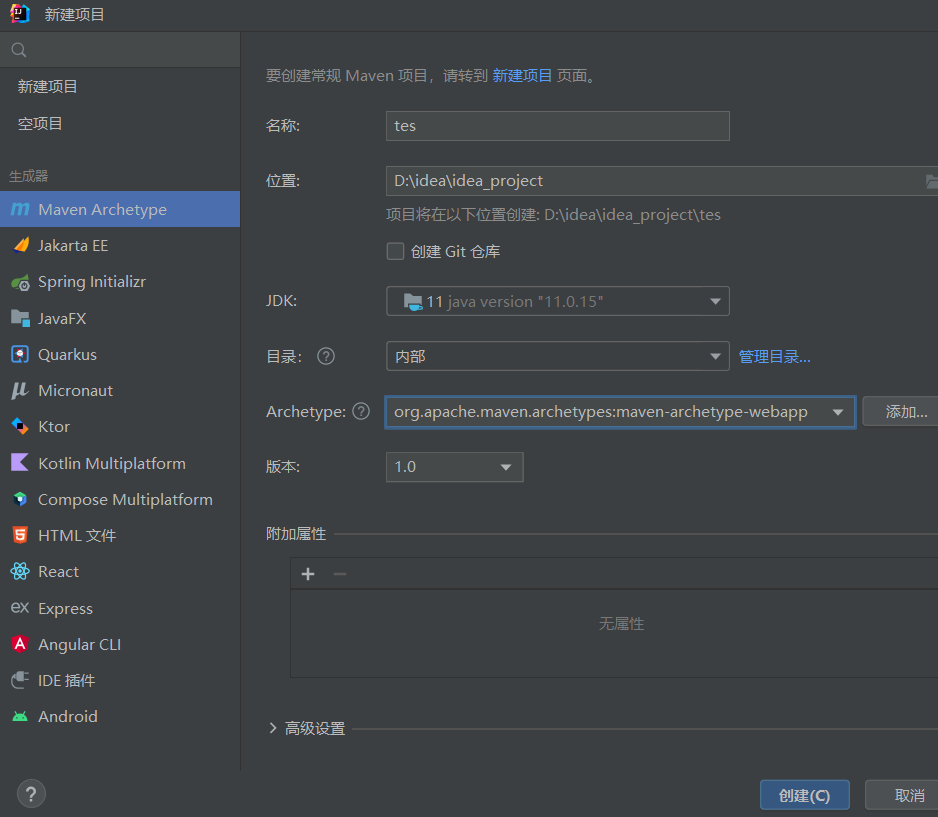Image resolution: width=938 pixels, height=817 pixels.
Task: Select the Kotlin Multiplatform generator
Action: (x=111, y=463)
